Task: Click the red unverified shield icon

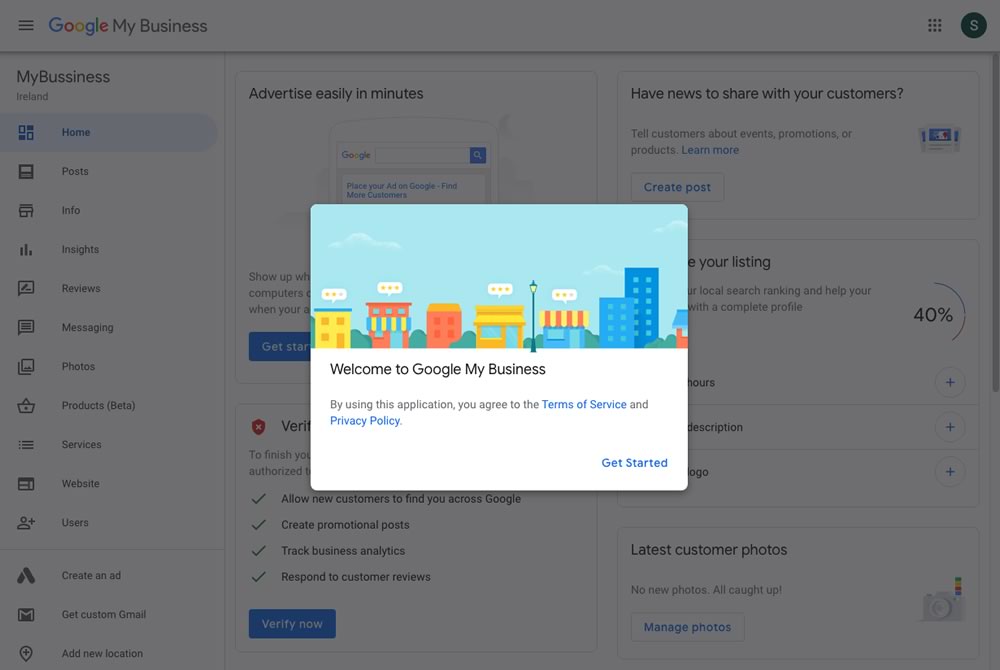Action: point(258,426)
